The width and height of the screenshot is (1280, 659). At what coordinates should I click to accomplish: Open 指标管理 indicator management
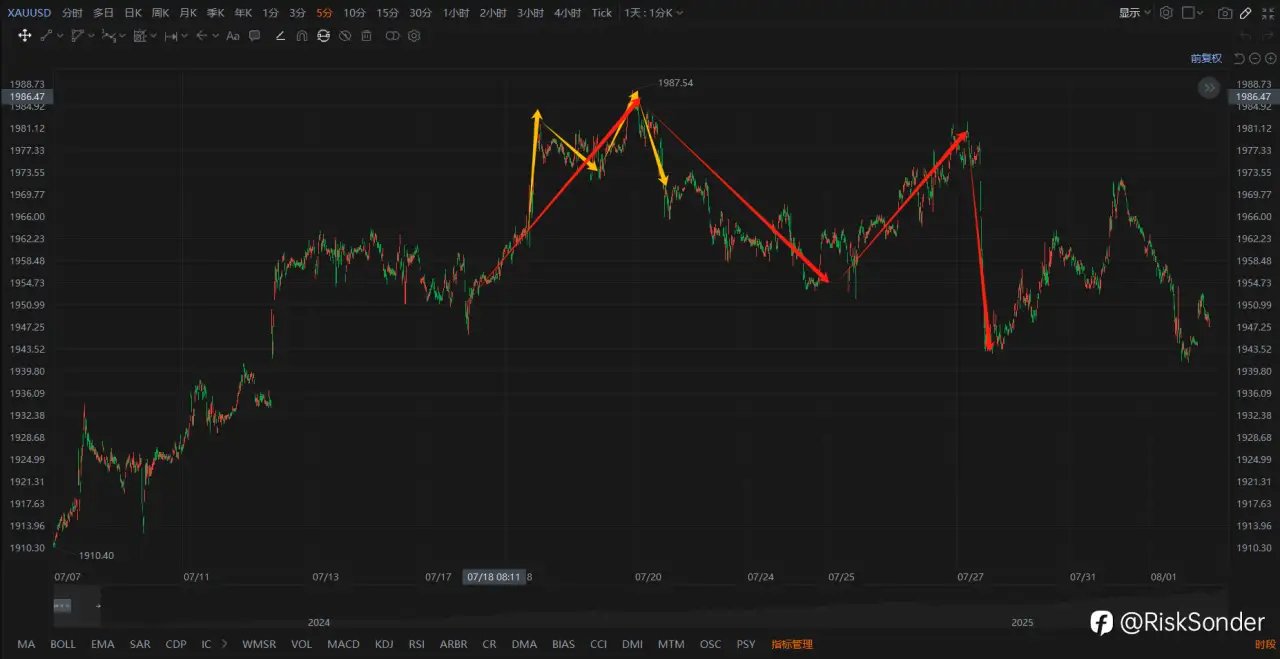coord(792,644)
